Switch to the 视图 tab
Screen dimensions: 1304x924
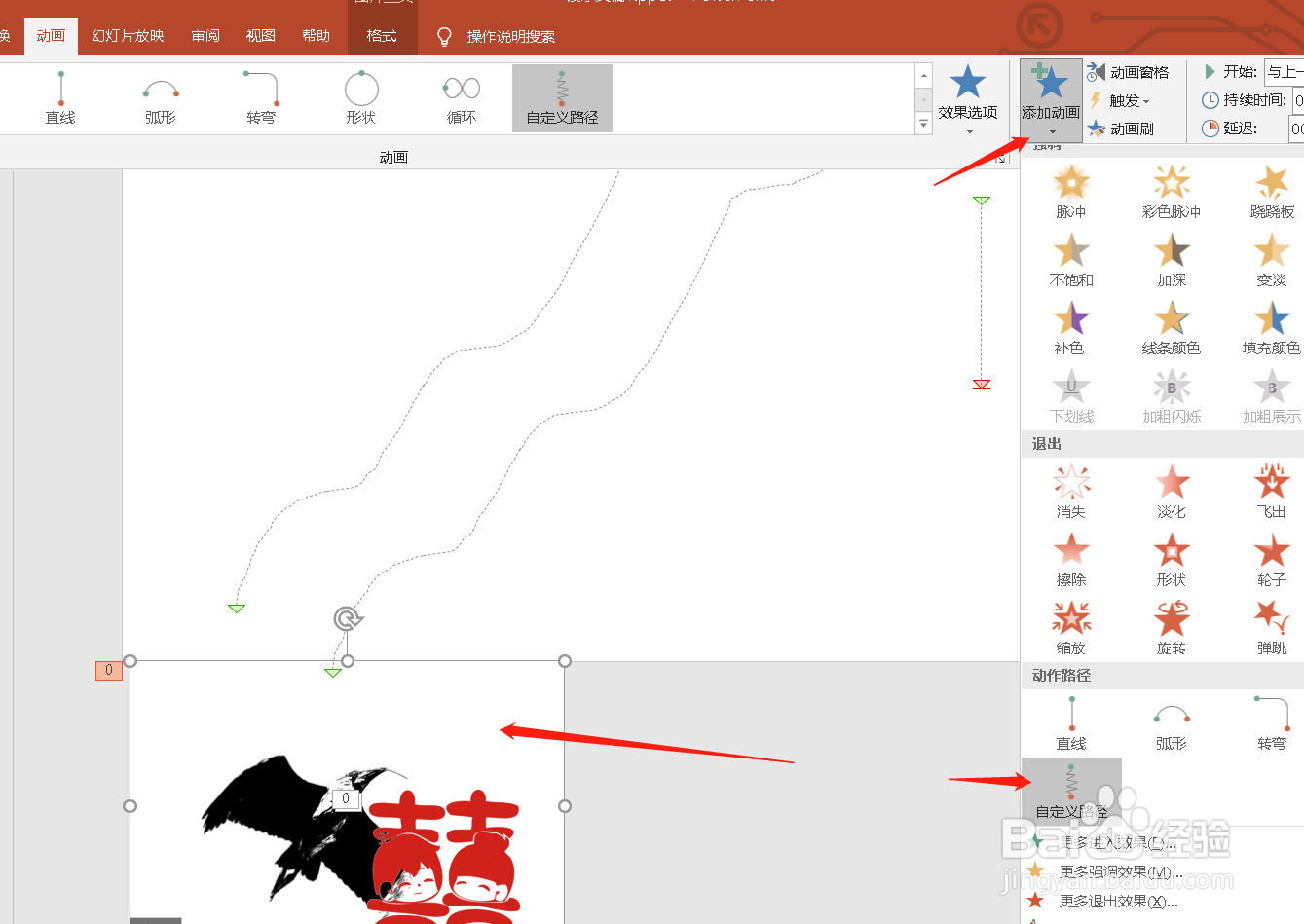(261, 36)
